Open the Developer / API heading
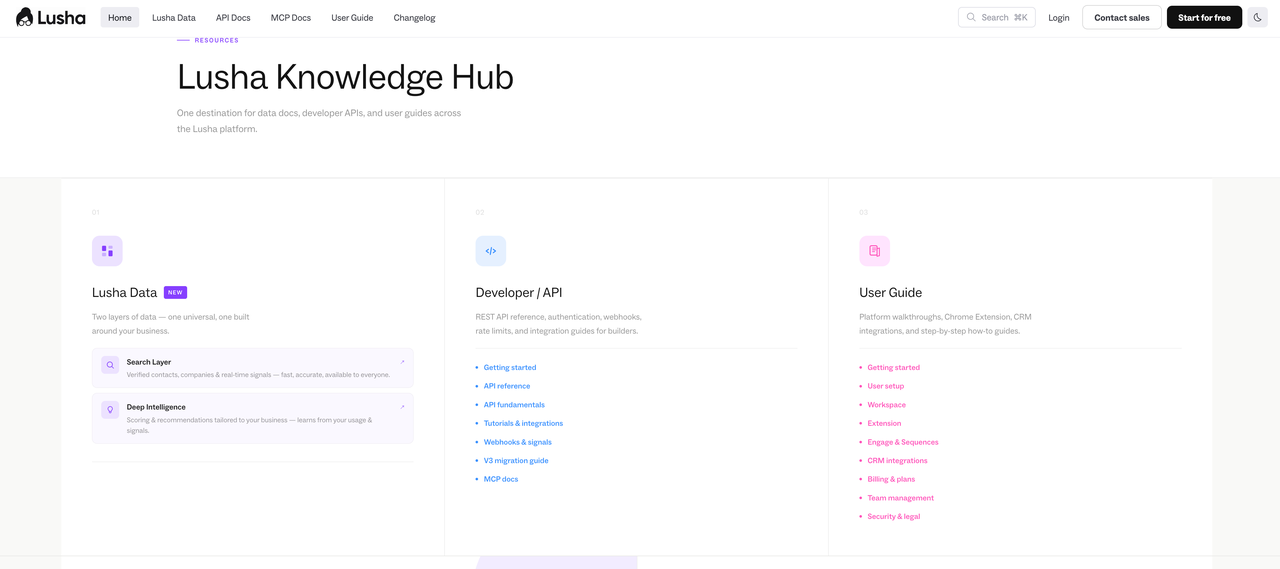The height and width of the screenshot is (569, 1280). tap(519, 292)
